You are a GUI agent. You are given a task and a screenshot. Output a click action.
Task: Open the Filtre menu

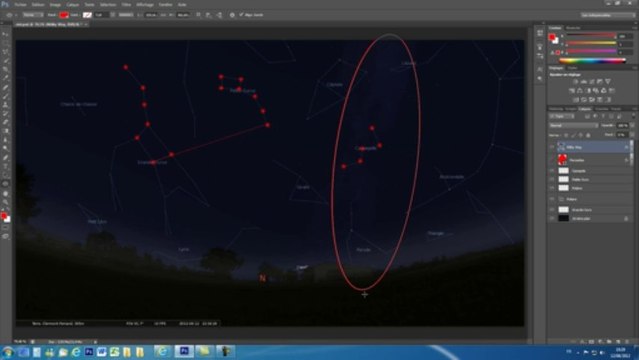(x=126, y=4)
